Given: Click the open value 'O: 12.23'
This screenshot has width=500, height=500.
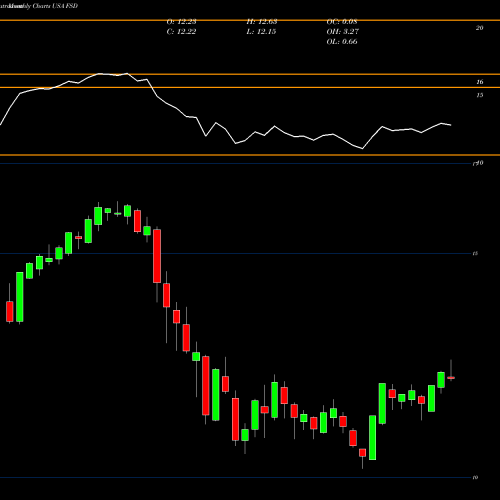Looking at the screenshot, I should pyautogui.click(x=181, y=22).
